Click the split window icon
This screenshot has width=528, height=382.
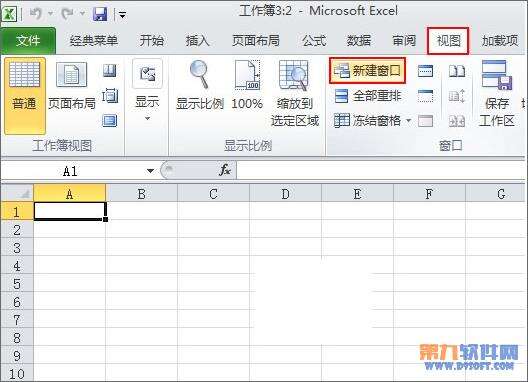425,71
